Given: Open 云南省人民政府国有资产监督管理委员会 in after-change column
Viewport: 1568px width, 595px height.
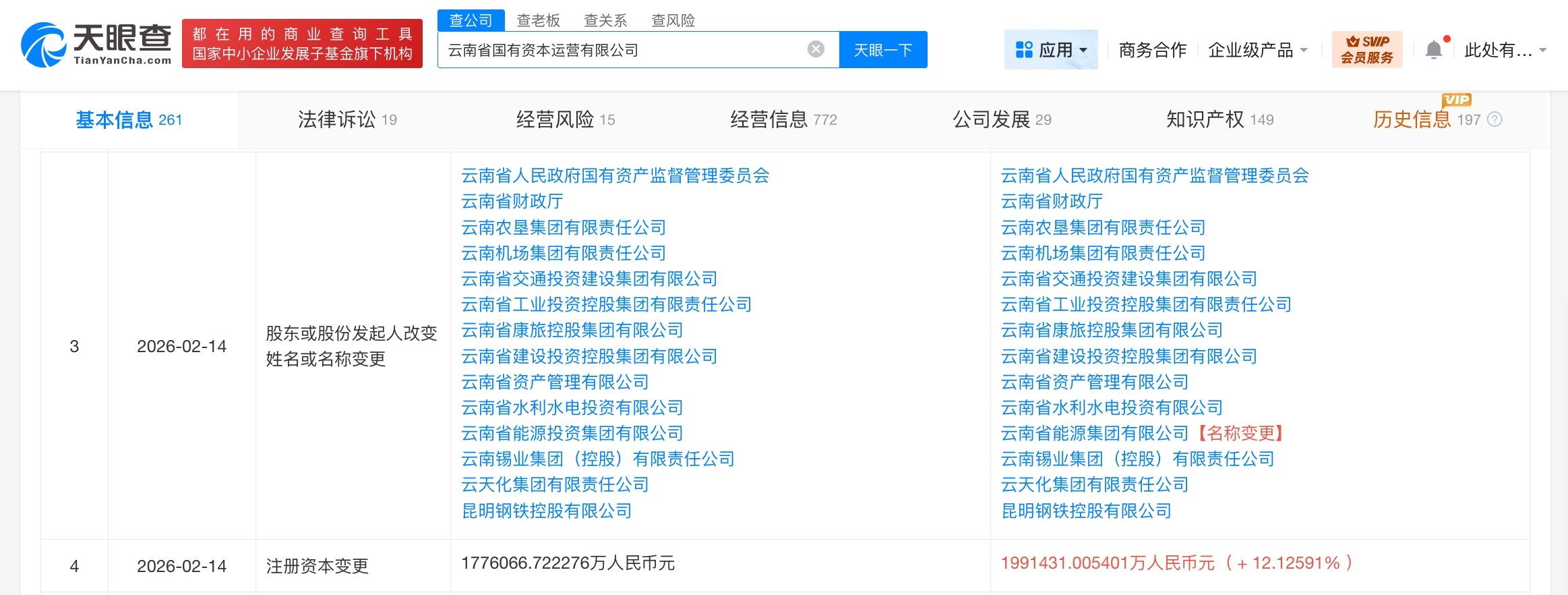Looking at the screenshot, I should pyautogui.click(x=1155, y=175).
